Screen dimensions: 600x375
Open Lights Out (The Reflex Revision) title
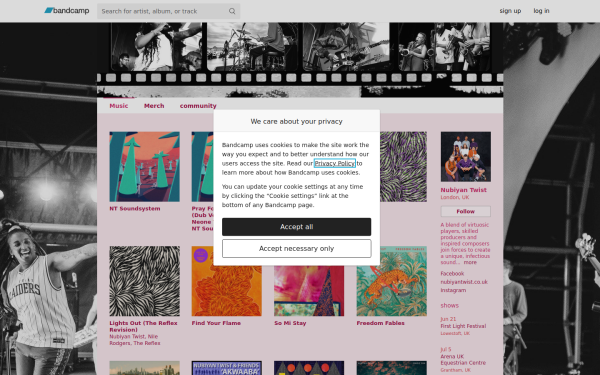(143, 326)
